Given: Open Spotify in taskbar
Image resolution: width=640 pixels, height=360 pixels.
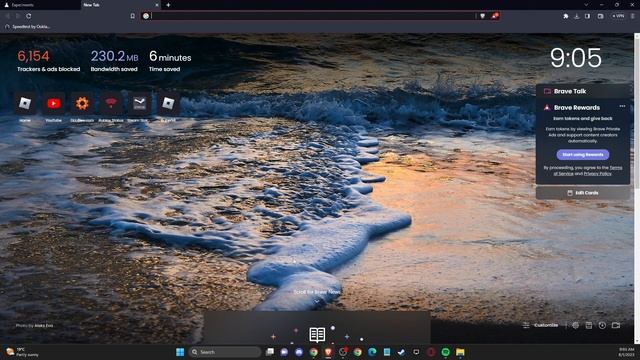Looking at the screenshot, I should pyautogui.click(x=445, y=352).
